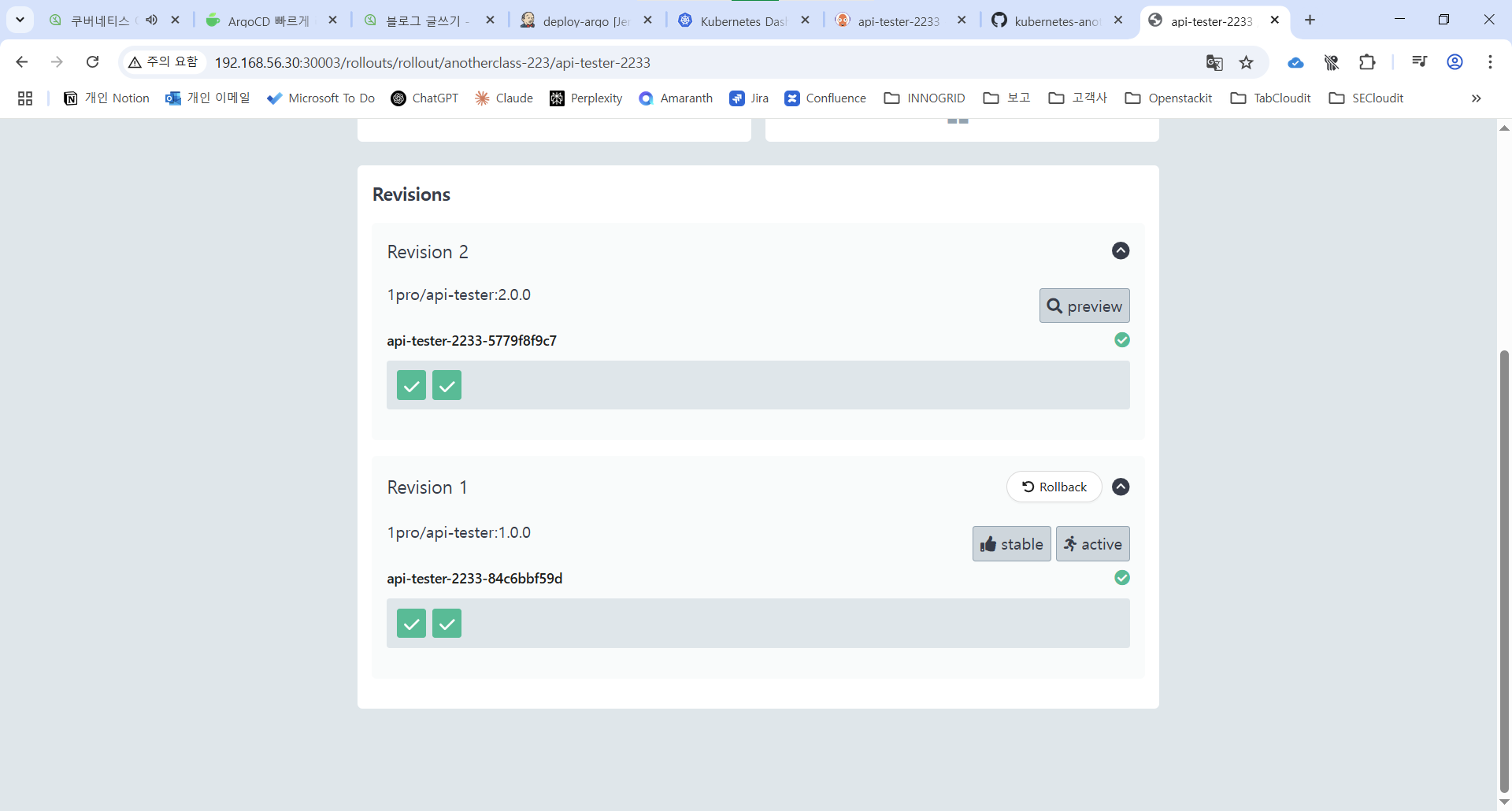Click the stable badge on Revision 1
This screenshot has height=811, width=1512.
[x=1012, y=543]
